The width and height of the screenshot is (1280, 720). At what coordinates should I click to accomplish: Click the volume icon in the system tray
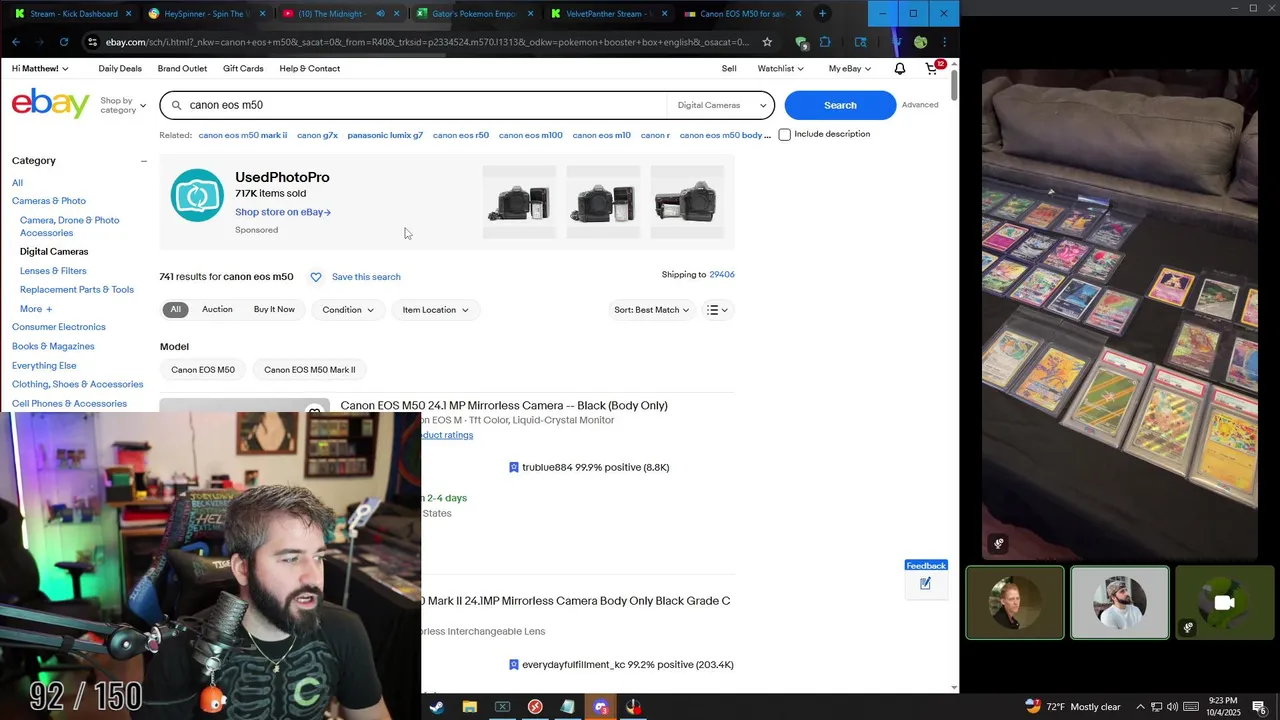coord(1172,707)
